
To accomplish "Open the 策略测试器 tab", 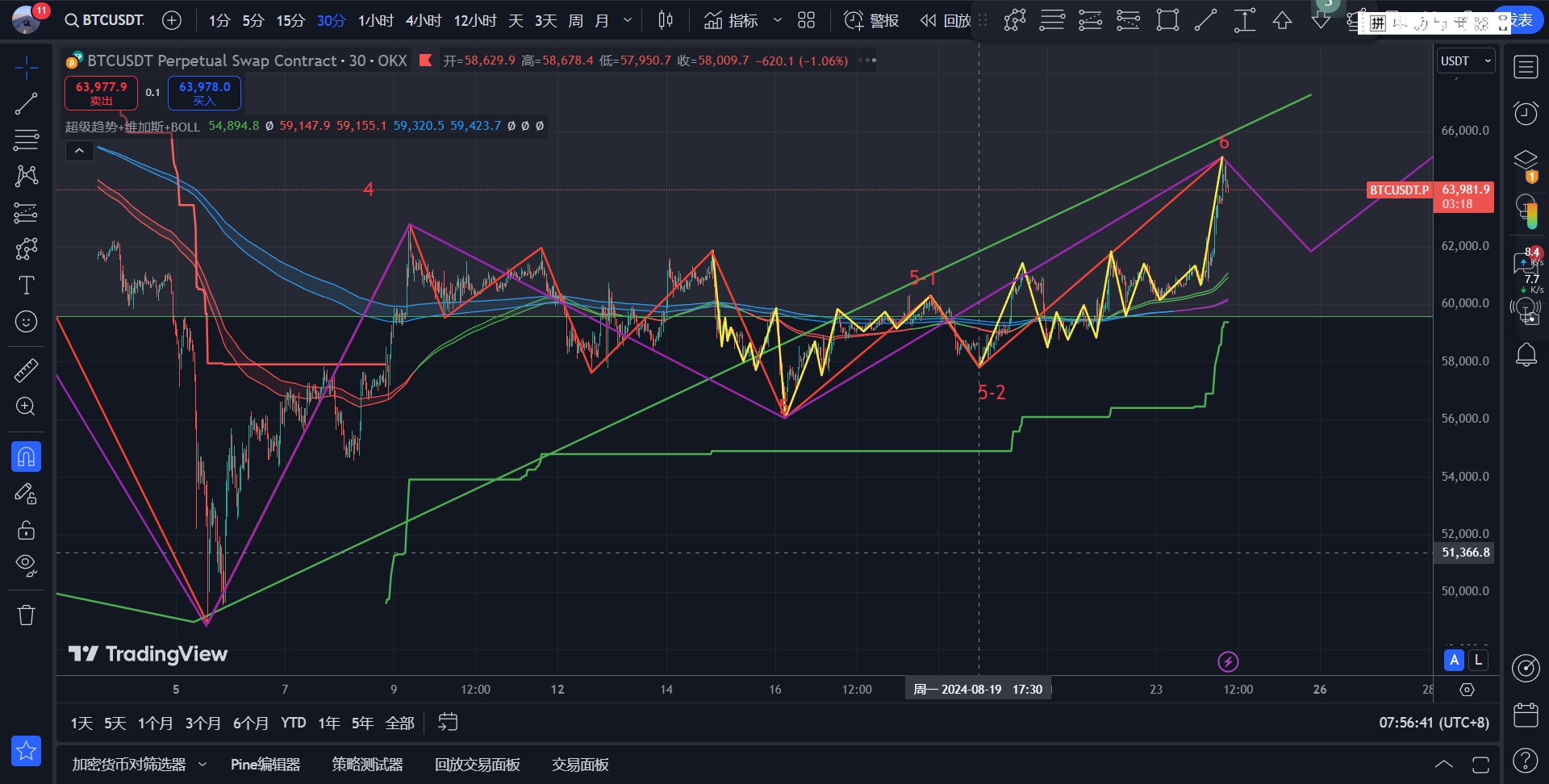I will [x=367, y=764].
